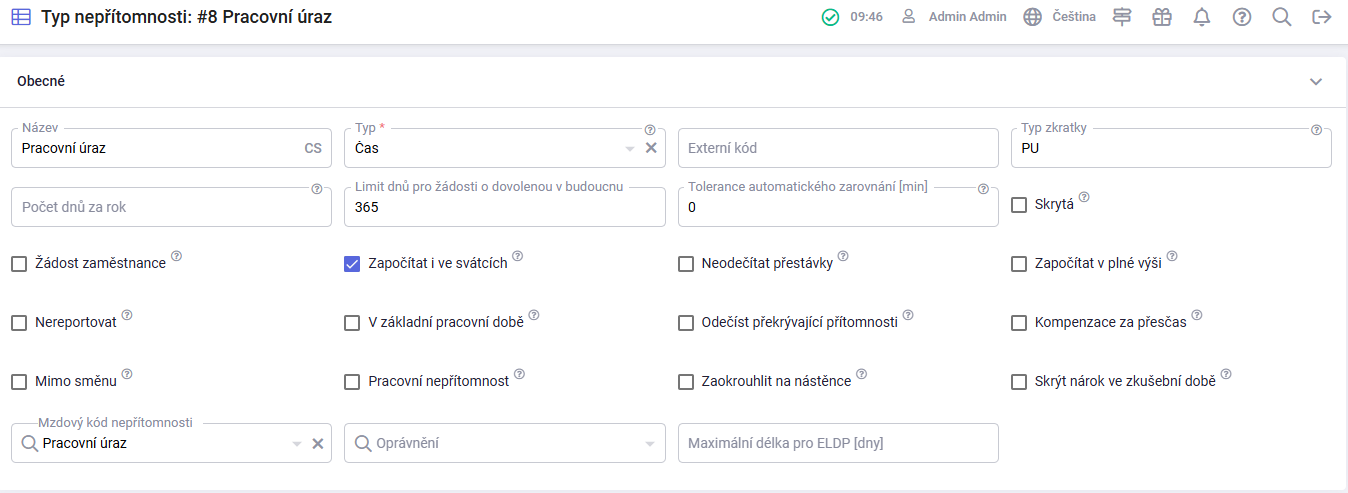
Task: Collapse the Obecné section chevron
Action: pyautogui.click(x=1316, y=82)
